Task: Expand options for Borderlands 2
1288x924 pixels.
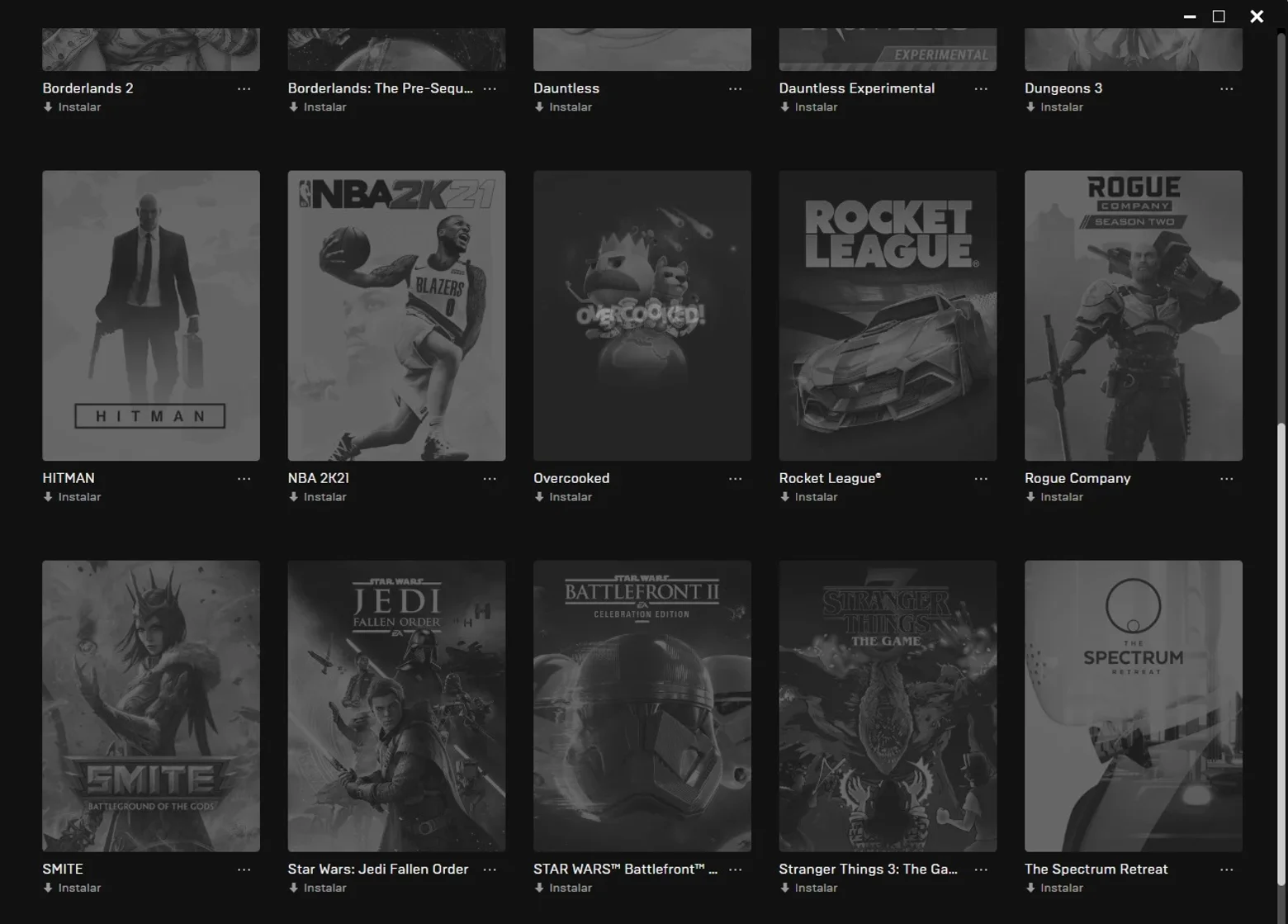Action: click(x=244, y=88)
